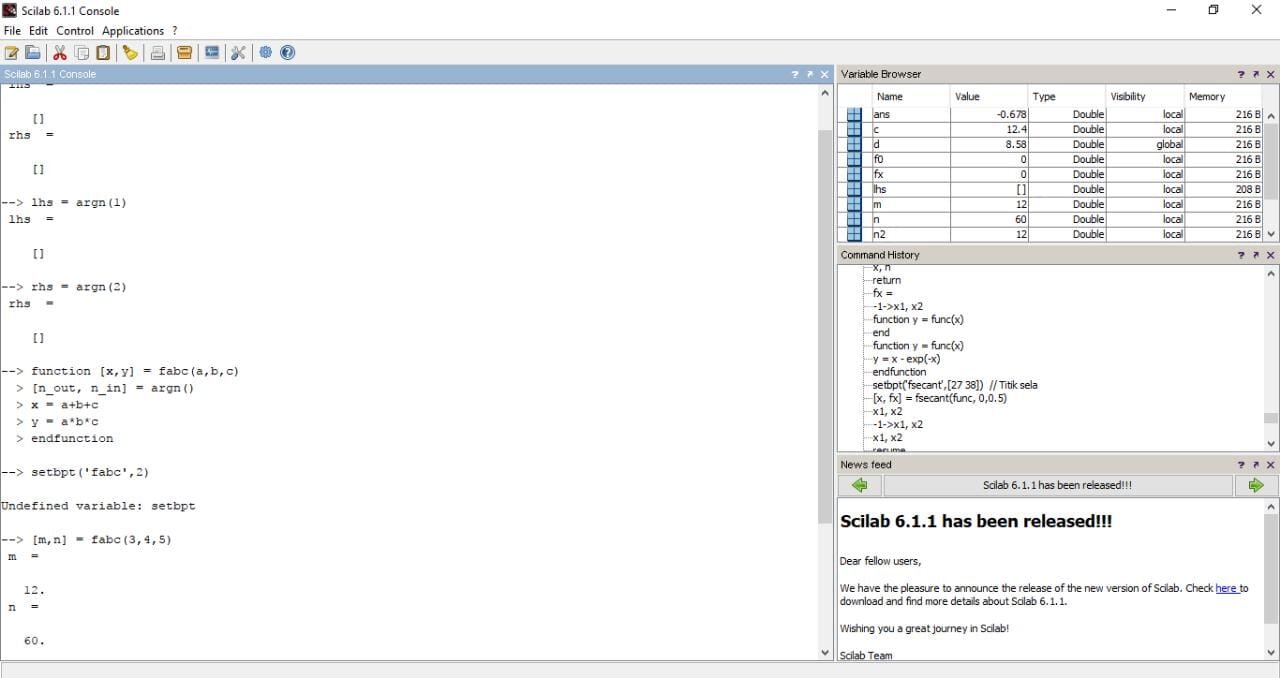Show help for the News feed panel
The height and width of the screenshot is (678, 1280).
click(x=1241, y=465)
